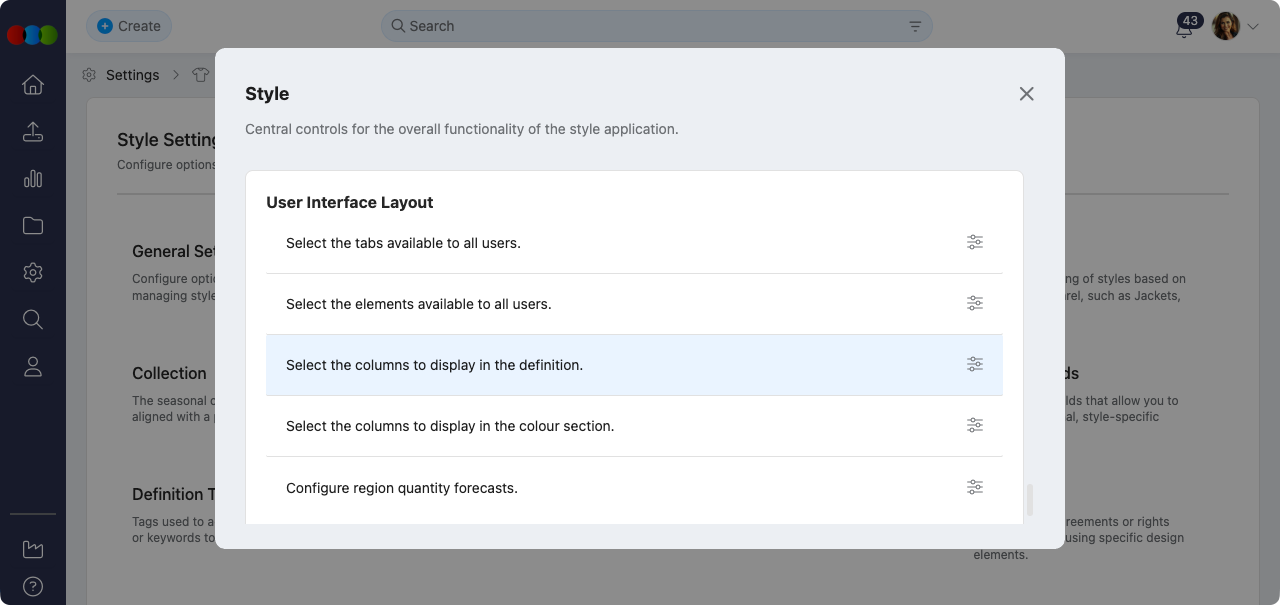Open the Analytics bar-chart icon
Screen dimensions: 1280x605
point(32,178)
